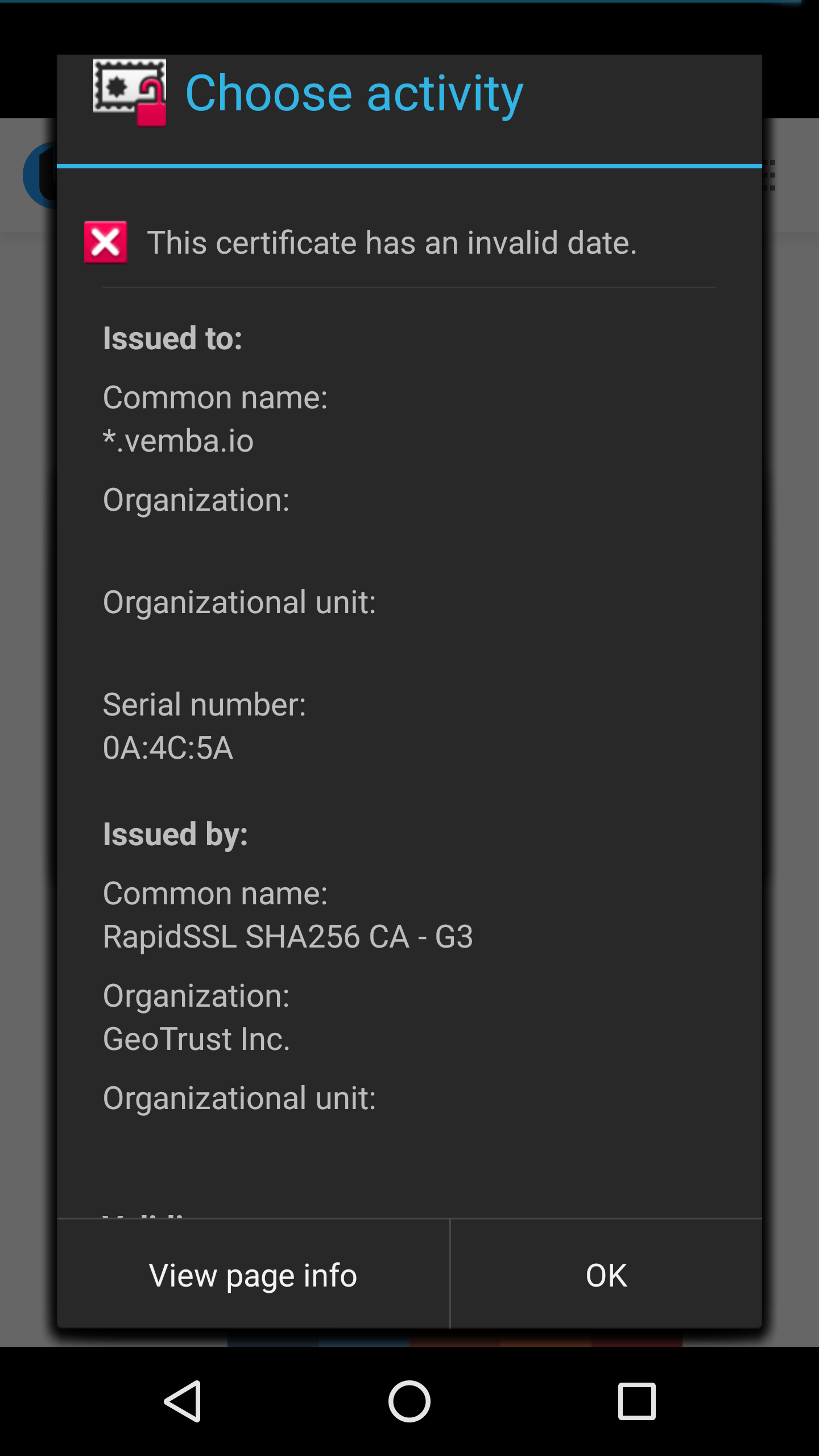This screenshot has height=1456, width=819.
Task: Click the certificate padlock icon in dialog title
Action: pyautogui.click(x=130, y=92)
